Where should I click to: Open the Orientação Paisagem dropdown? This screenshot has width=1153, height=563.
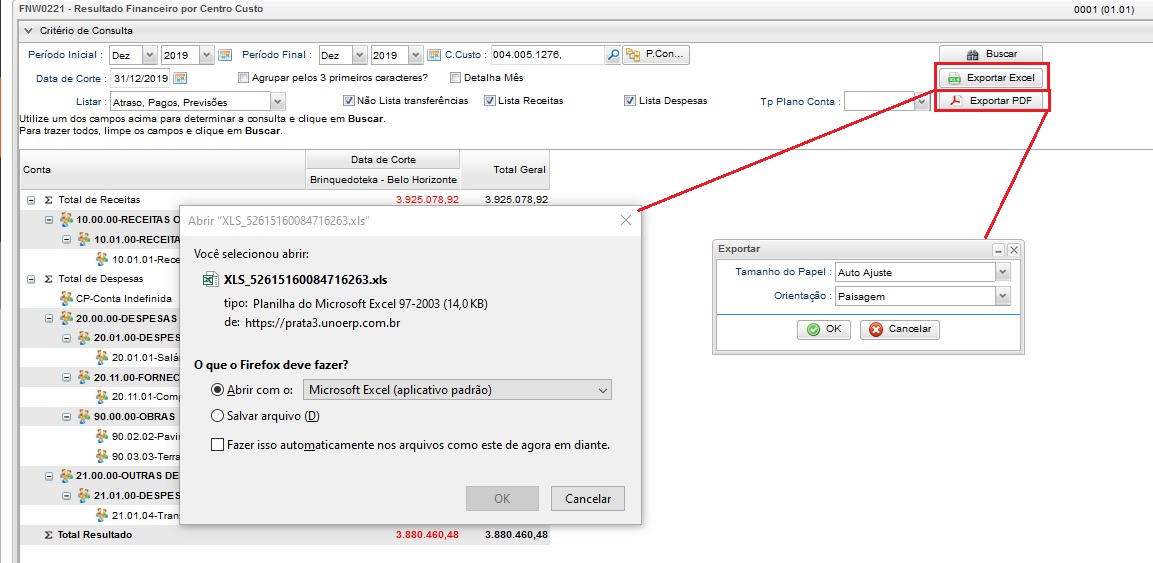[x=1002, y=296]
